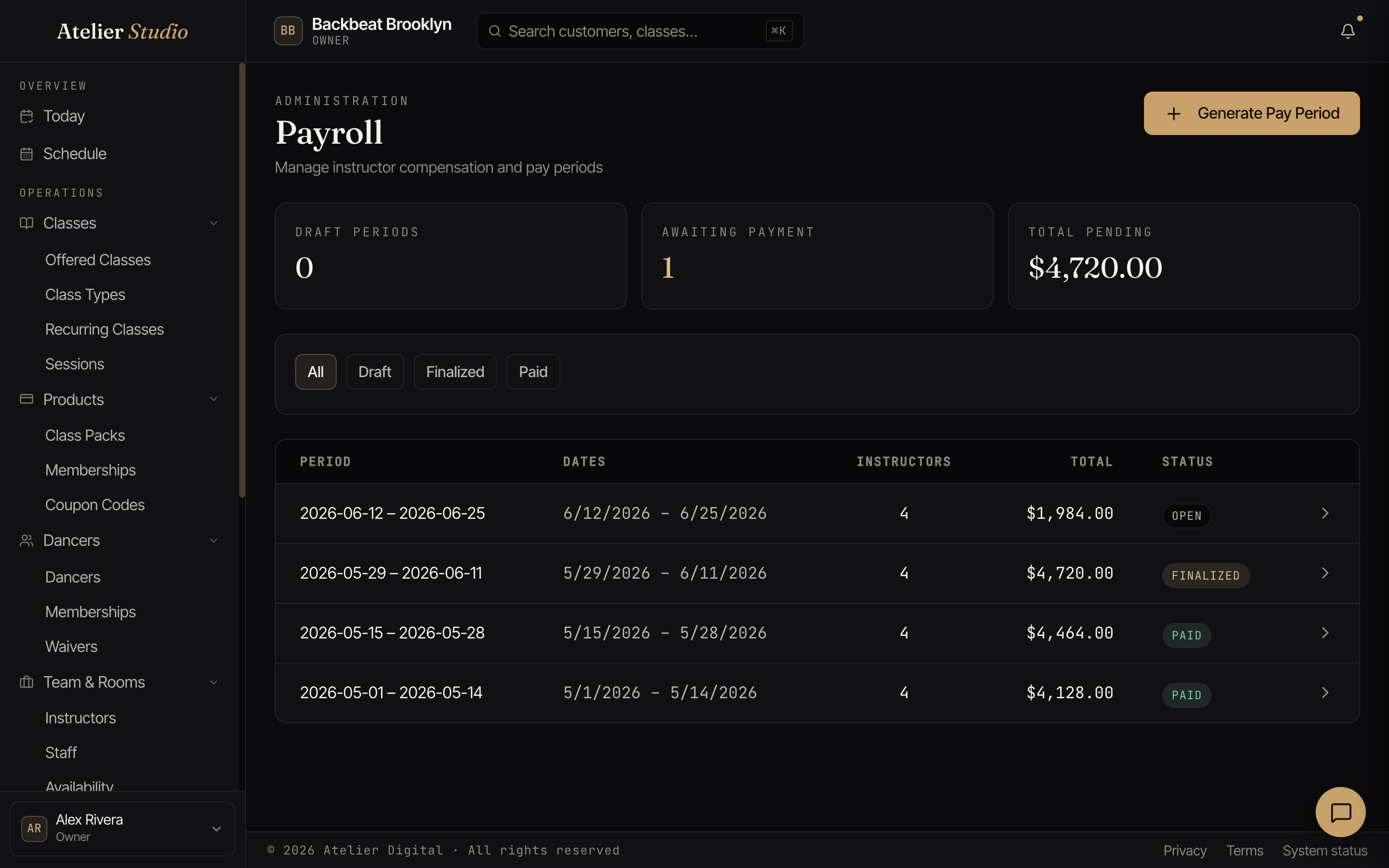Open Memberships under Products
The height and width of the screenshot is (868, 1389).
90,470
